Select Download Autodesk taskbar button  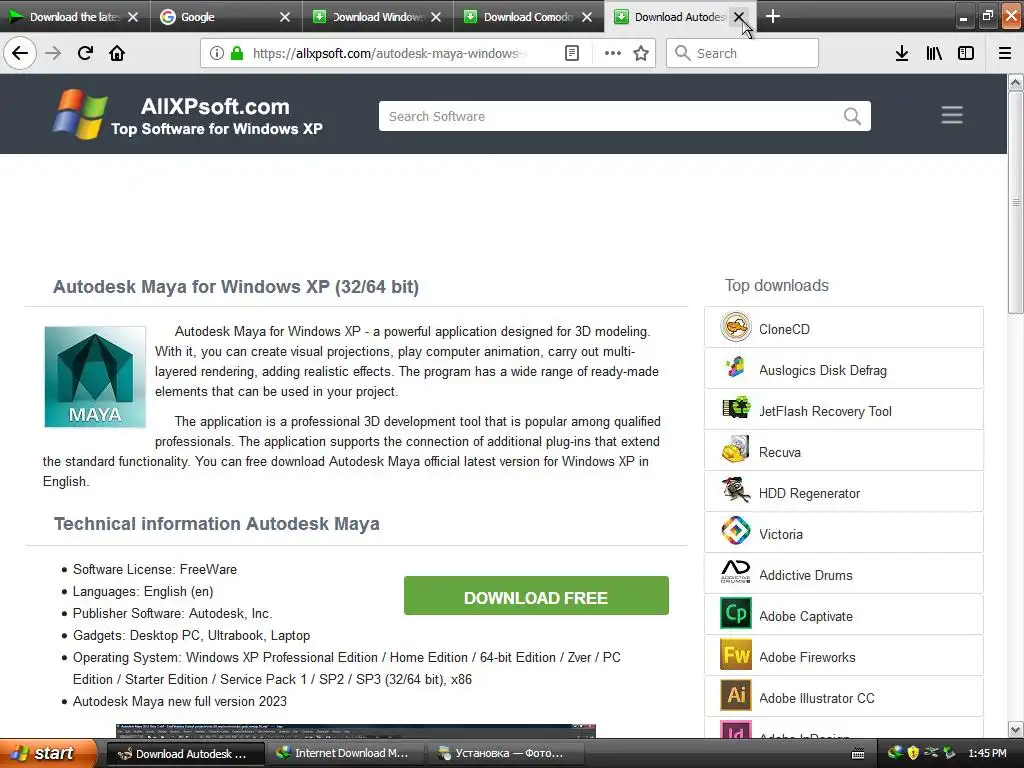click(x=185, y=754)
